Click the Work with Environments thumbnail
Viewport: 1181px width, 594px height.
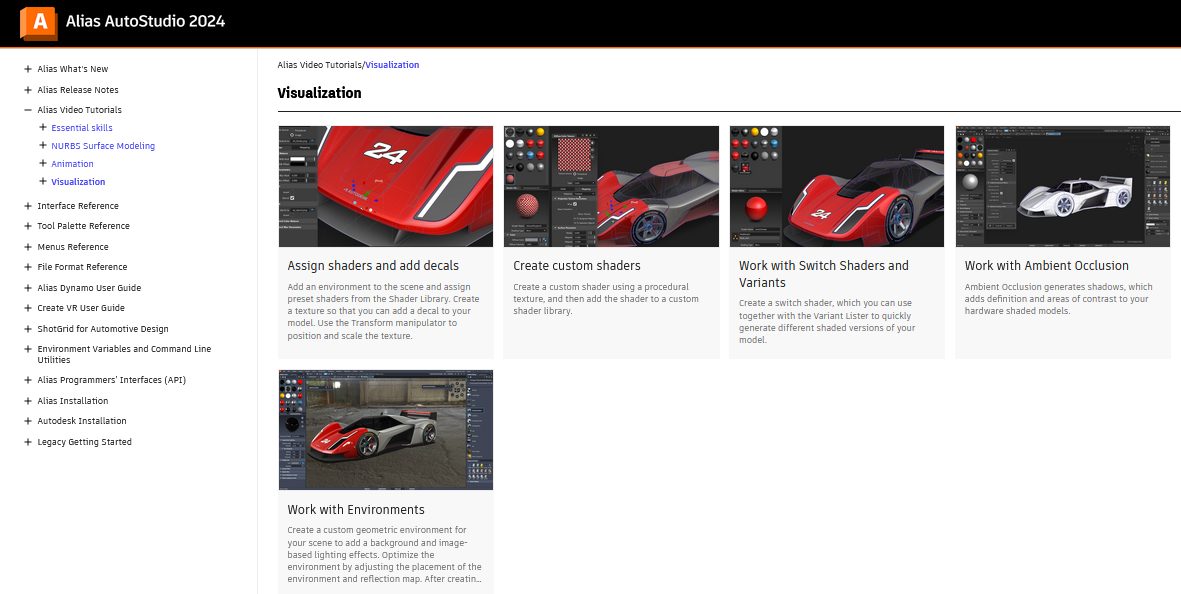(x=385, y=430)
